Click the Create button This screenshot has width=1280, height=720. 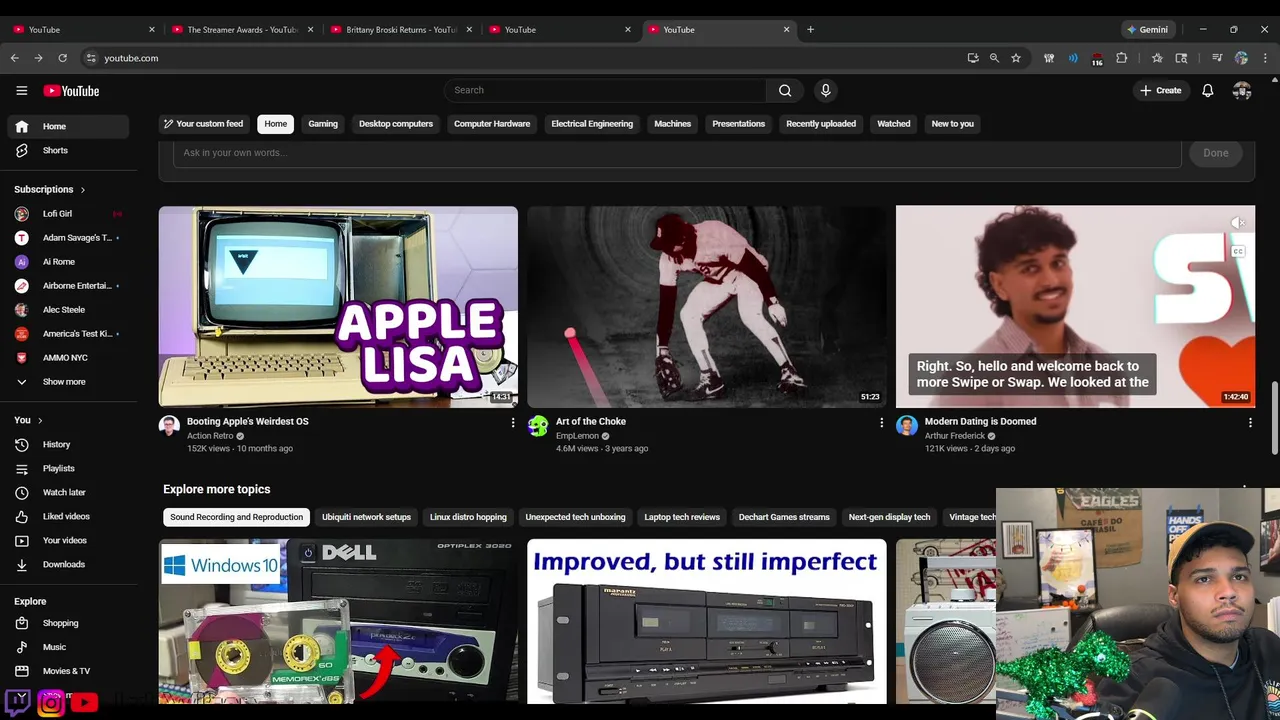1160,90
